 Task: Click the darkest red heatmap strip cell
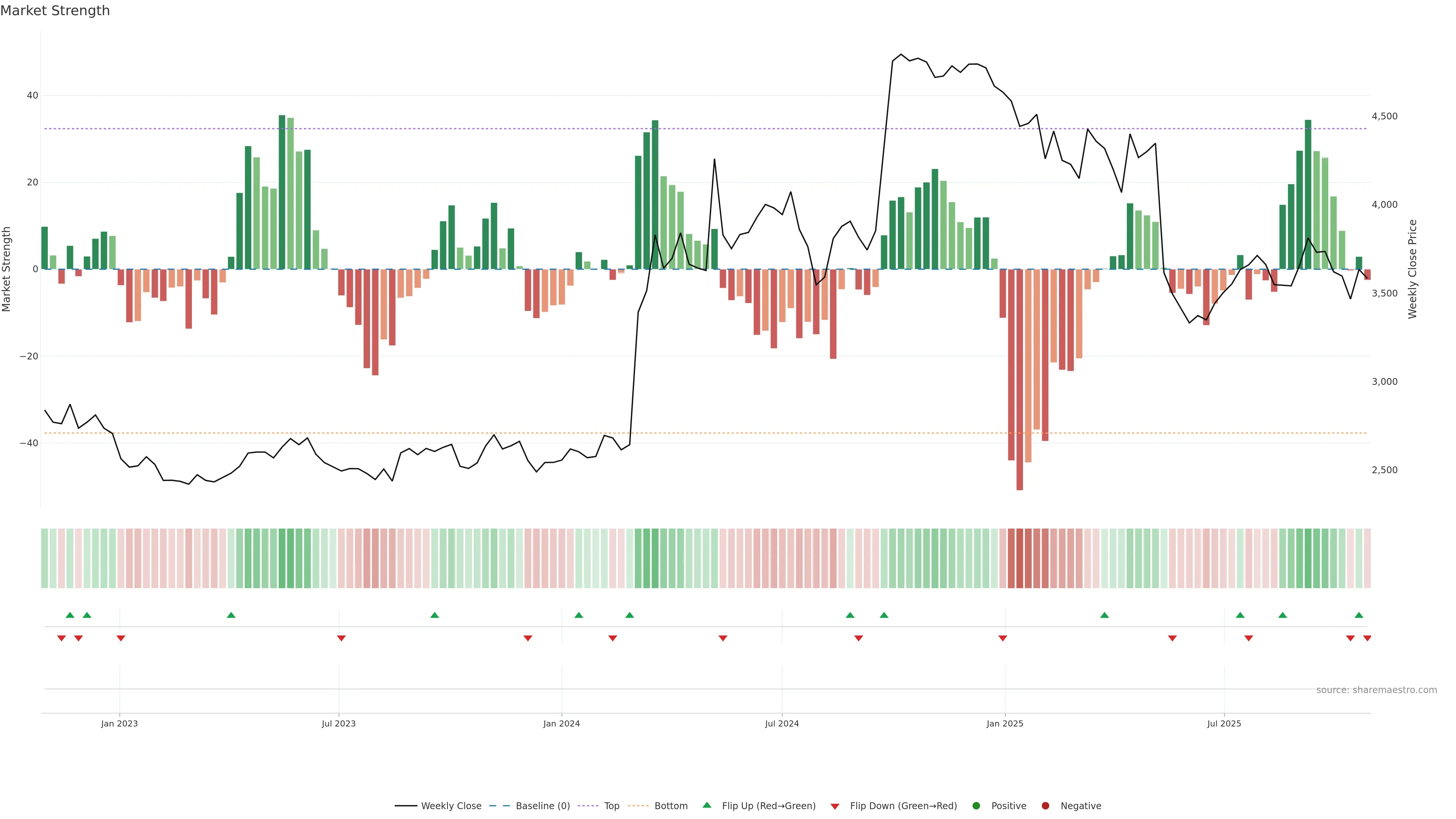pyautogui.click(x=1020, y=558)
